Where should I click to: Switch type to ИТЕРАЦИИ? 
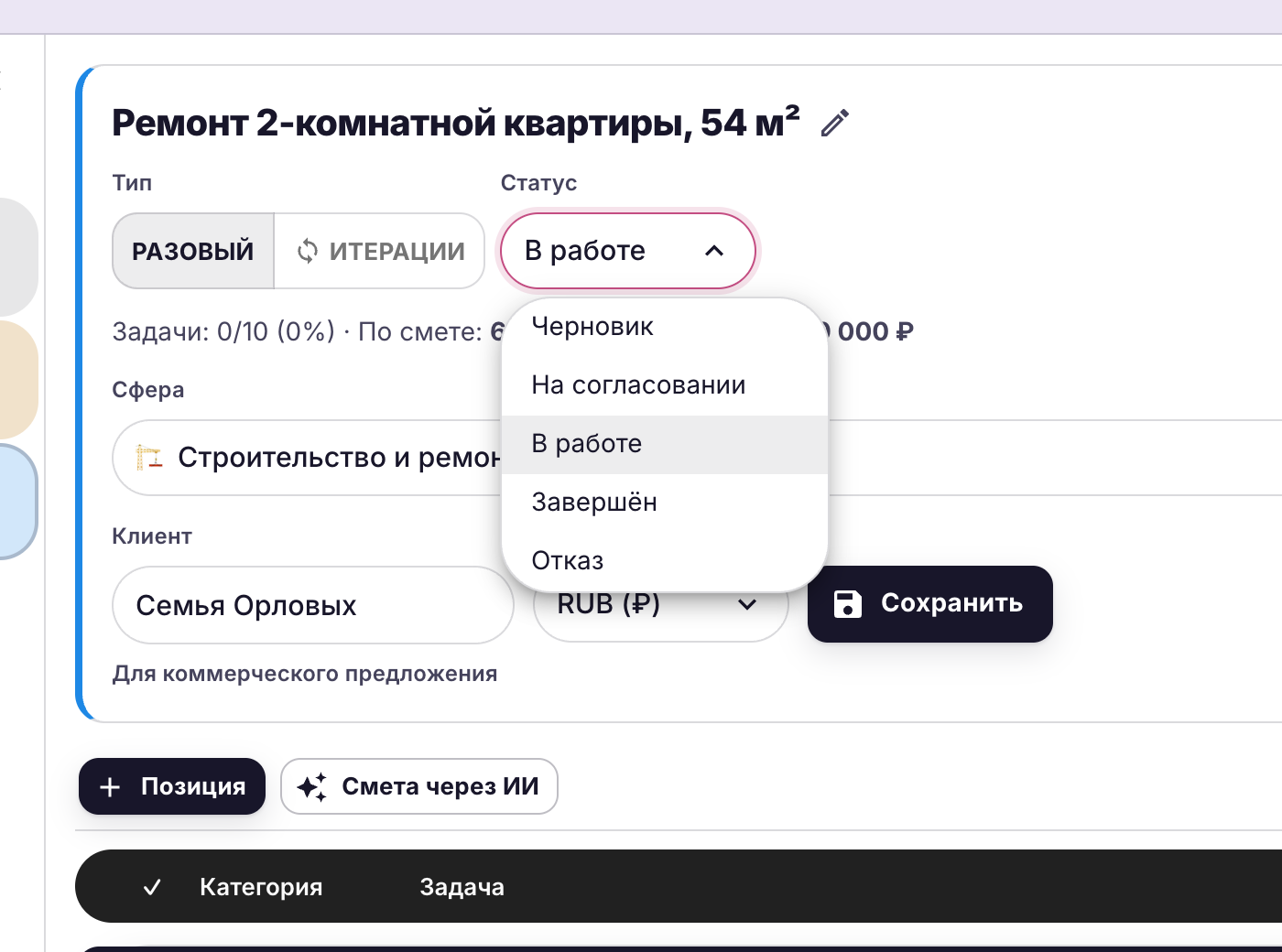[379, 251]
